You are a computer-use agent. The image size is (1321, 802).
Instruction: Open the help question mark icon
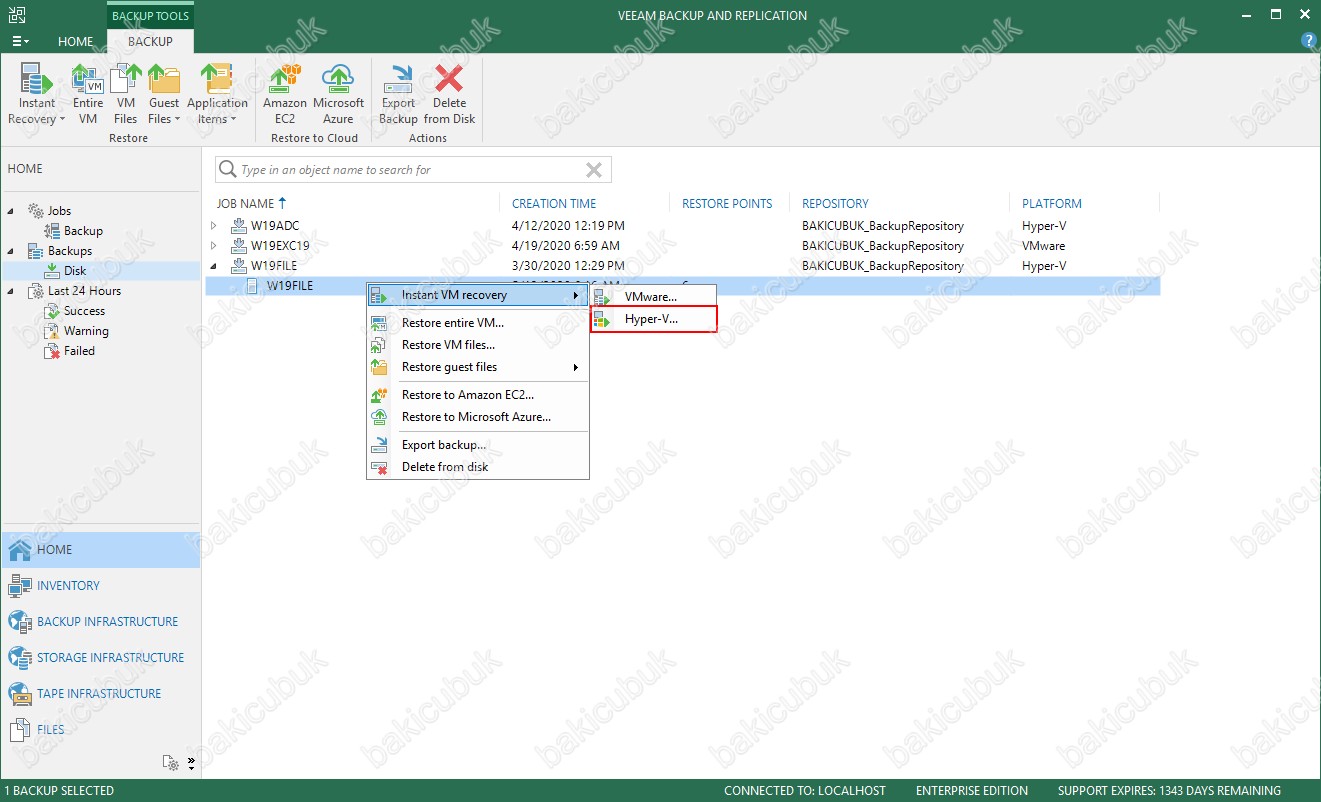1308,41
